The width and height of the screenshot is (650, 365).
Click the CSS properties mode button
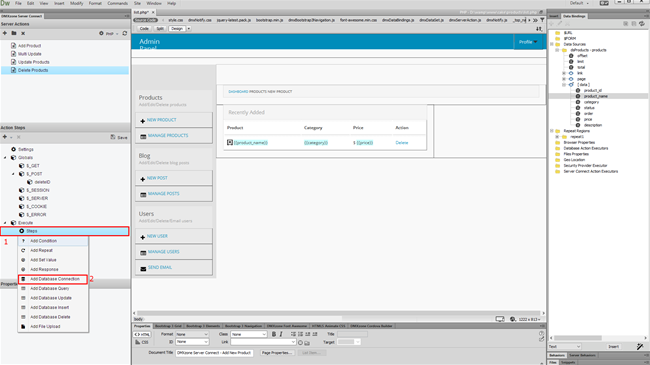pyautogui.click(x=142, y=342)
